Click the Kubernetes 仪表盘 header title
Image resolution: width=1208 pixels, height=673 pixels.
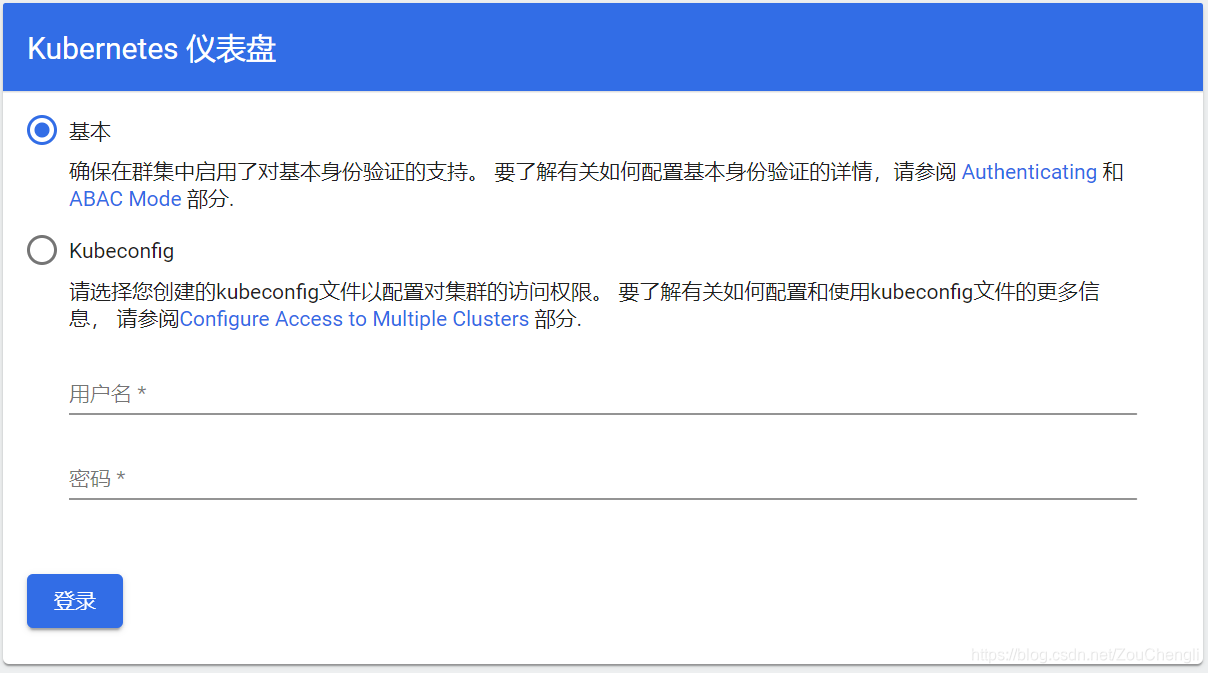pyautogui.click(x=152, y=49)
